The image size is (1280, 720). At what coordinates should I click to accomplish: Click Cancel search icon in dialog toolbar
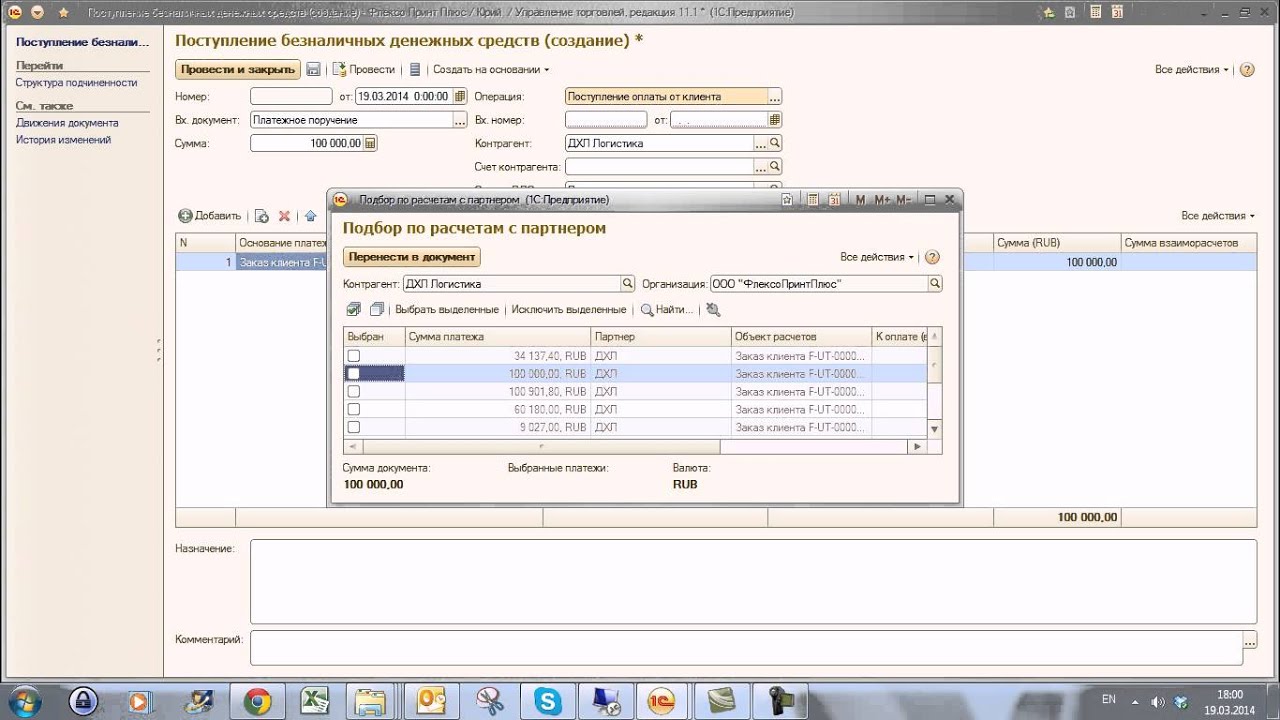pyautogui.click(x=713, y=310)
